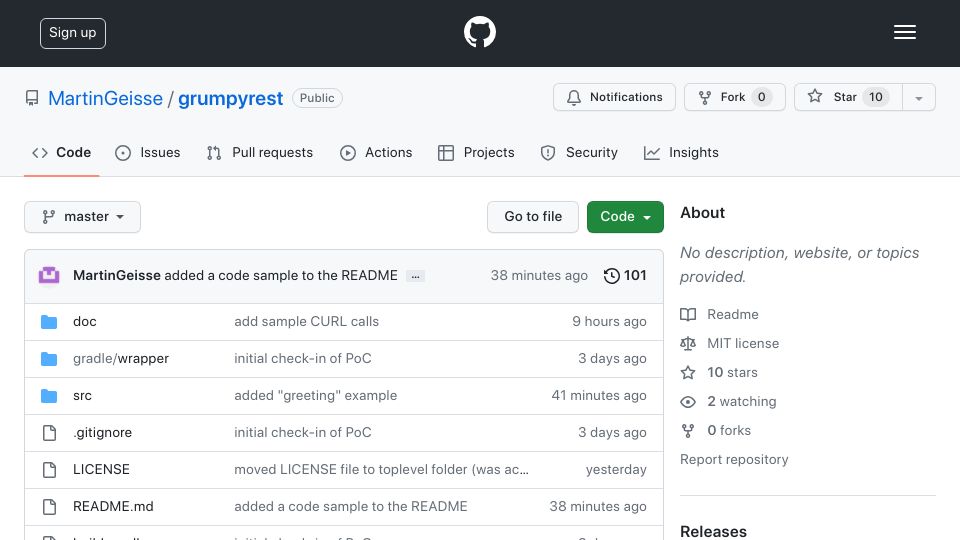This screenshot has width=960, height=540.
Task: Open the Insights tab
Action: pos(681,152)
